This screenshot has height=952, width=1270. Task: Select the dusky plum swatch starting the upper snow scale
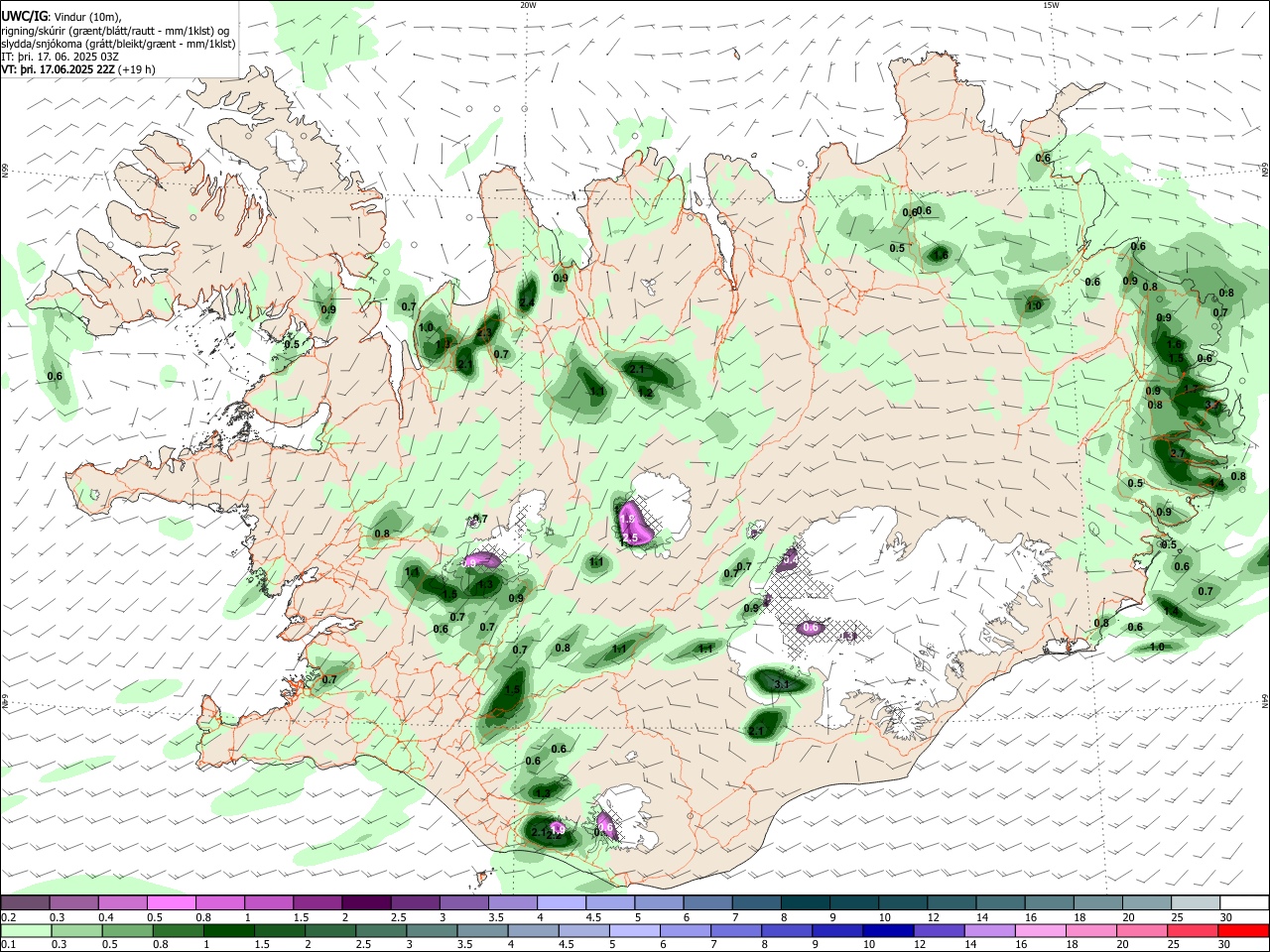point(25,902)
